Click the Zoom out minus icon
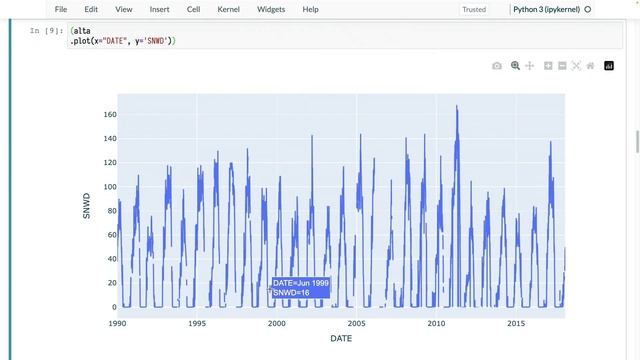 pyautogui.click(x=562, y=66)
